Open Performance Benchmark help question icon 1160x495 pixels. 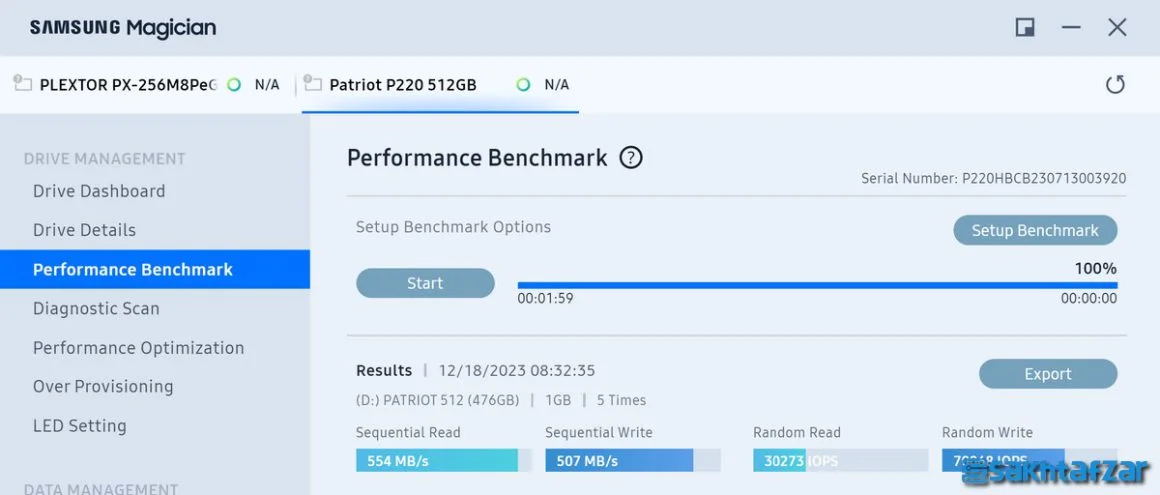631,158
